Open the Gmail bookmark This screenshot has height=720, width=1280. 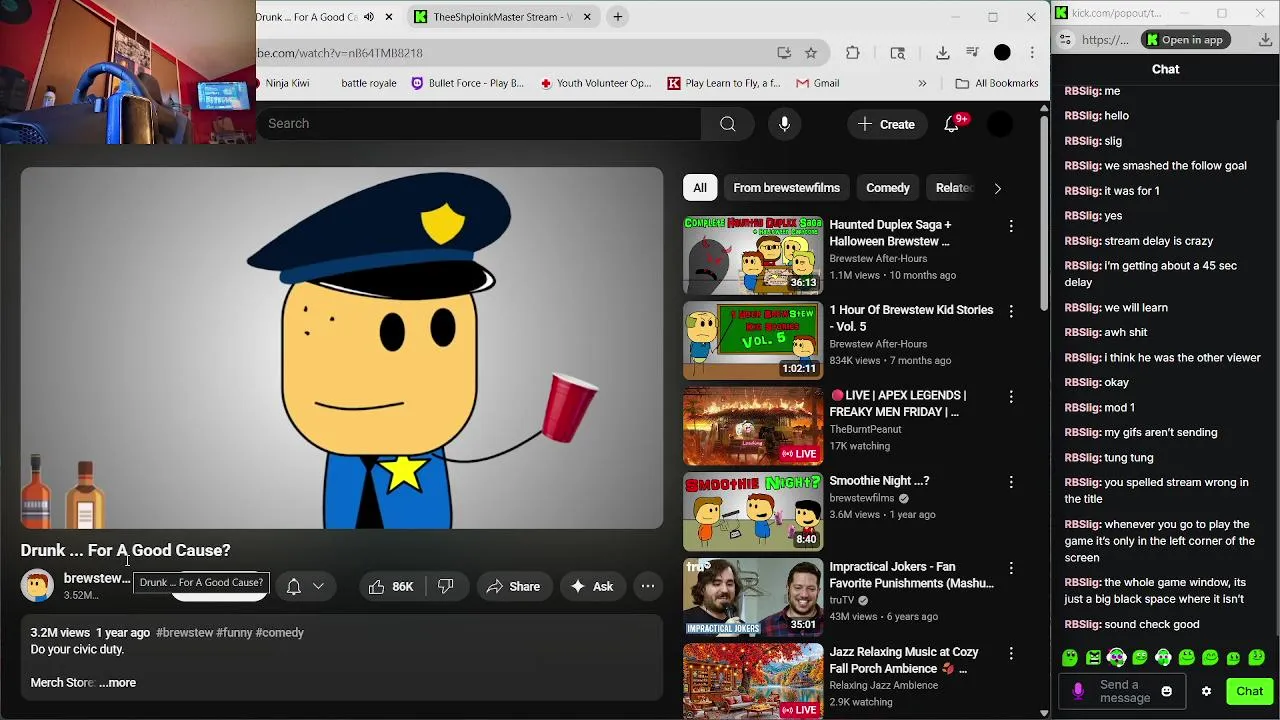817,83
